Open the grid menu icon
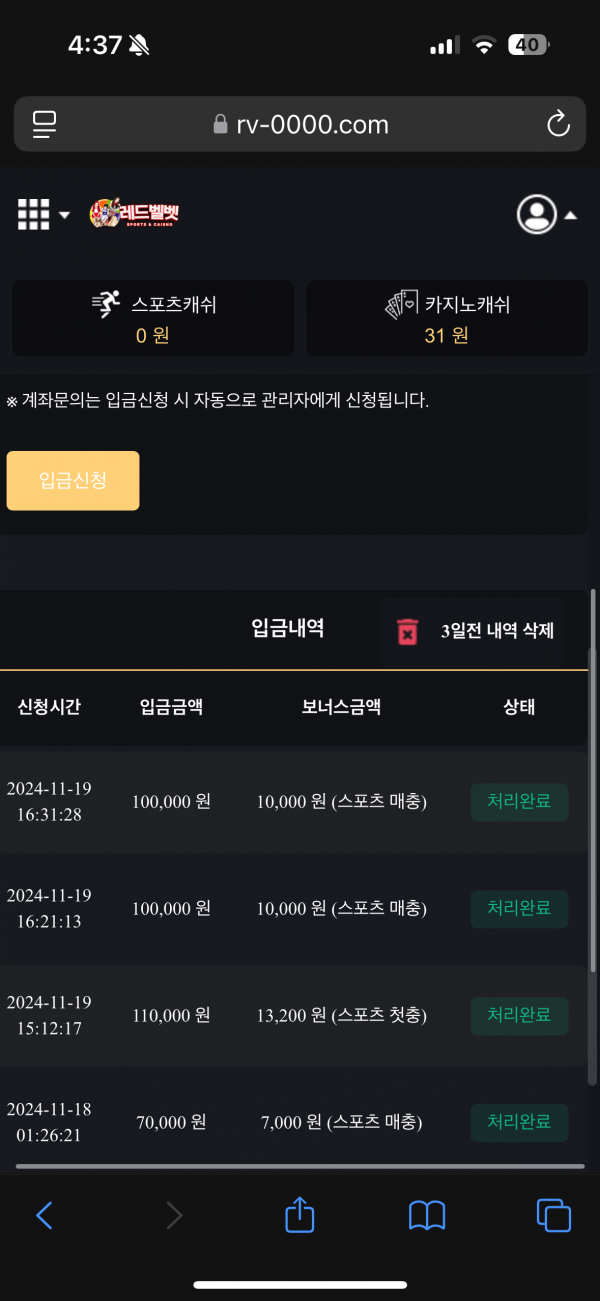 point(33,214)
